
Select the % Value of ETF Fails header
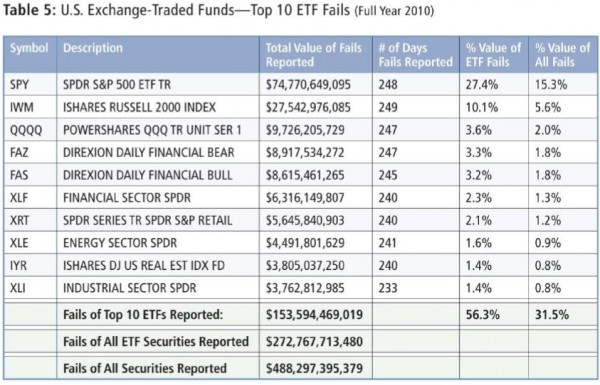click(x=493, y=55)
